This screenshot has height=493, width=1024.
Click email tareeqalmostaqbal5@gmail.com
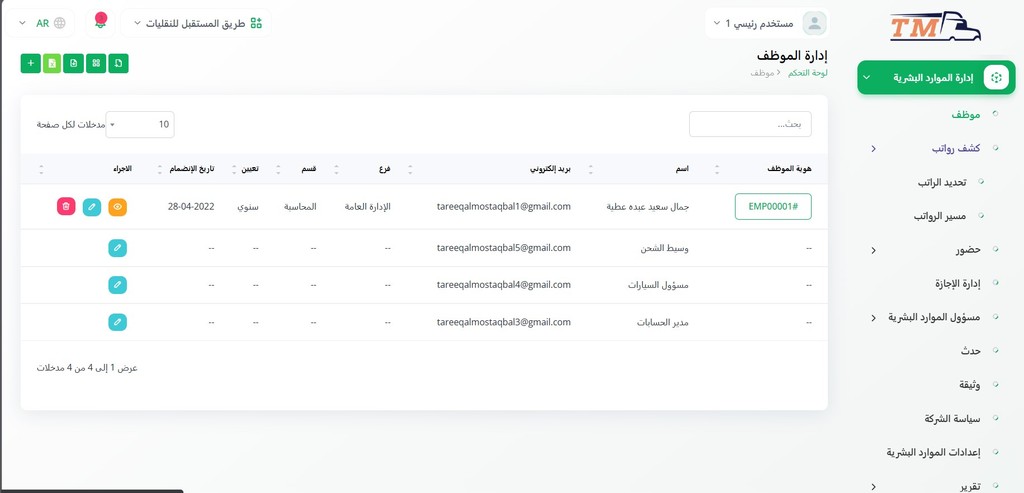tap(504, 248)
